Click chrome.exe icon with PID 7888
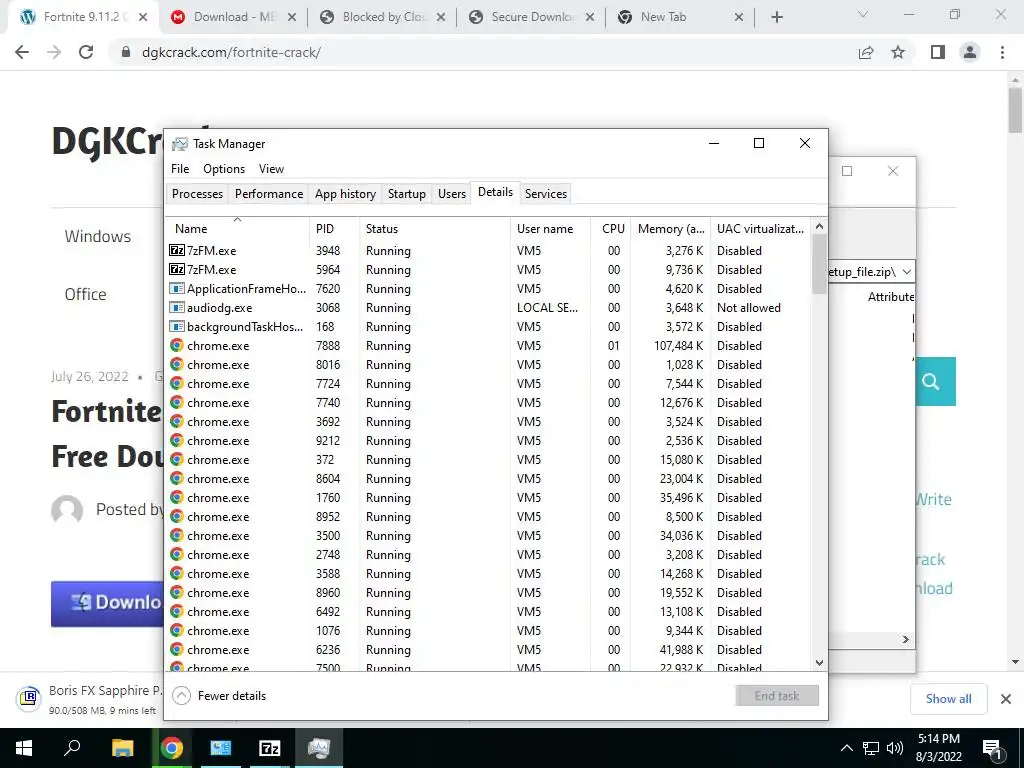Image resolution: width=1024 pixels, height=768 pixels. pyautogui.click(x=176, y=345)
